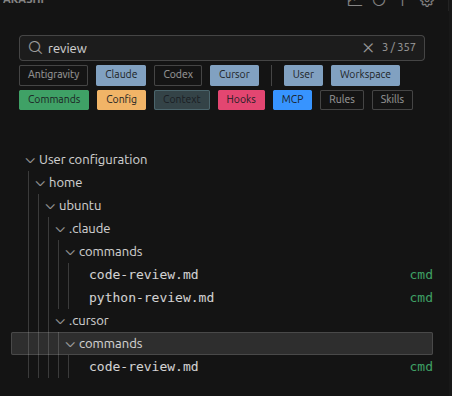
Task: Click cmd badge on .claude code-review.md row
Action: click(421, 275)
